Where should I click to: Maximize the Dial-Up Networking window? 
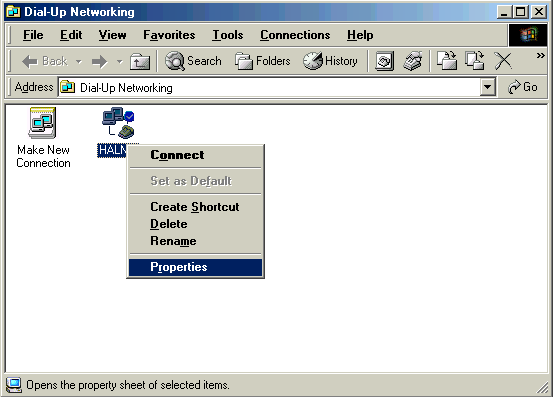(521, 12)
